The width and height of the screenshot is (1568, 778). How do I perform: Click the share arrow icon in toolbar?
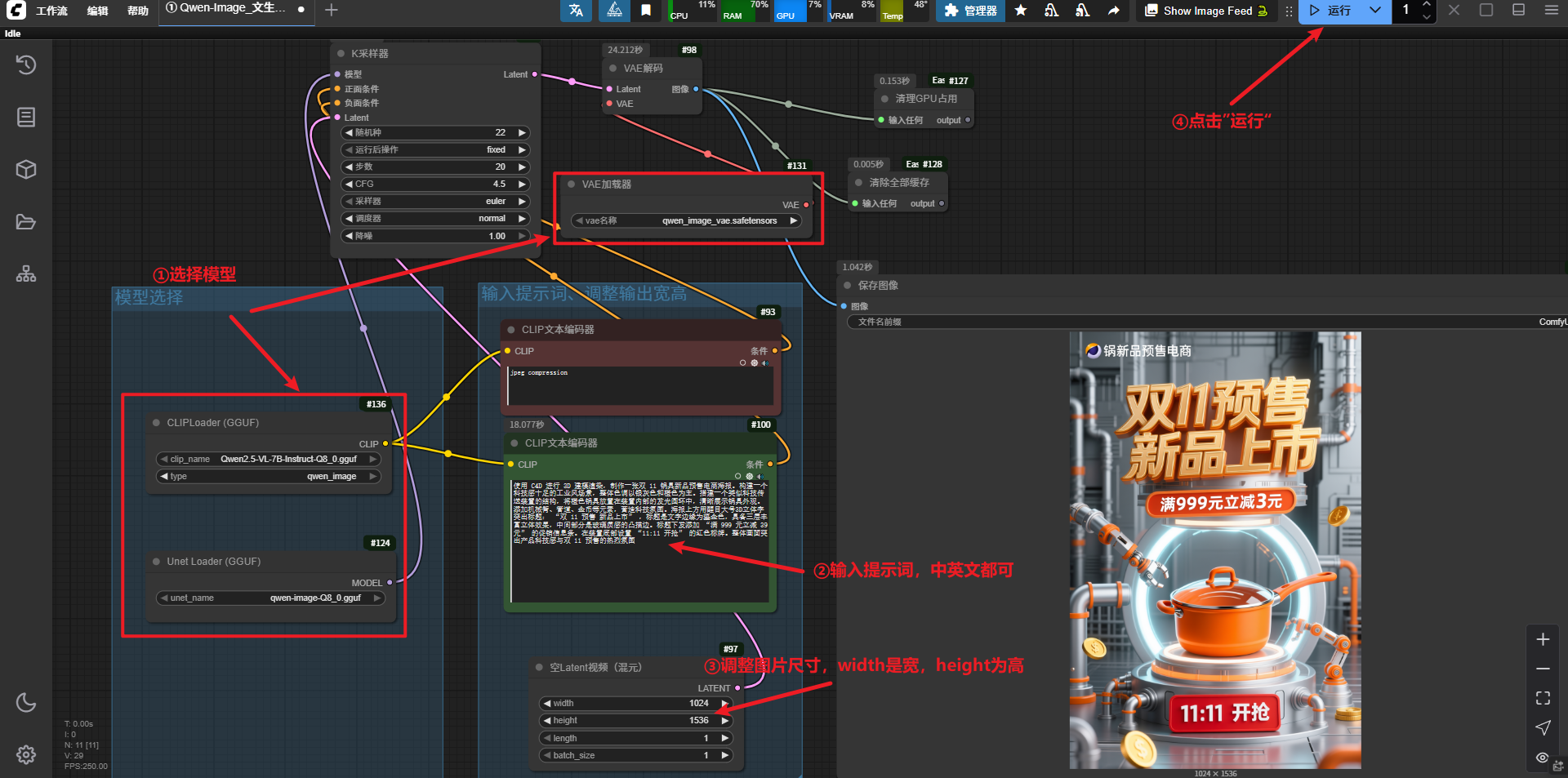(x=1113, y=11)
